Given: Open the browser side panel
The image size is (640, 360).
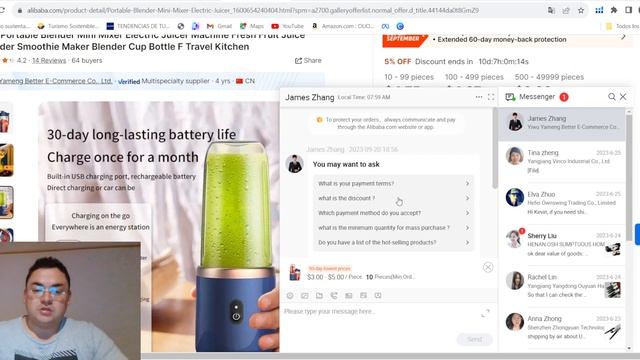Looking at the screenshot, I should point(629,10).
